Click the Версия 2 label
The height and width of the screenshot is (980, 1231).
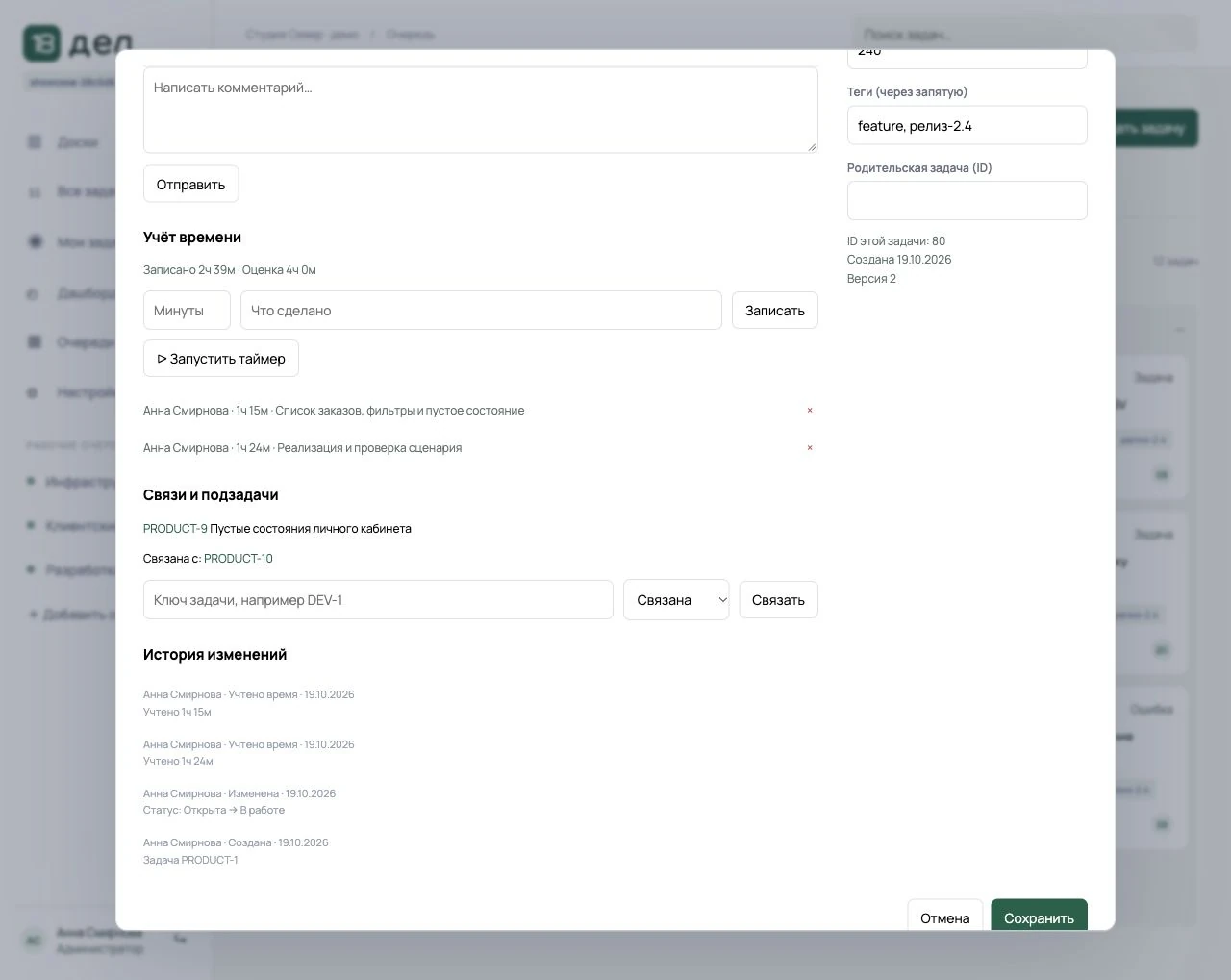coord(871,279)
